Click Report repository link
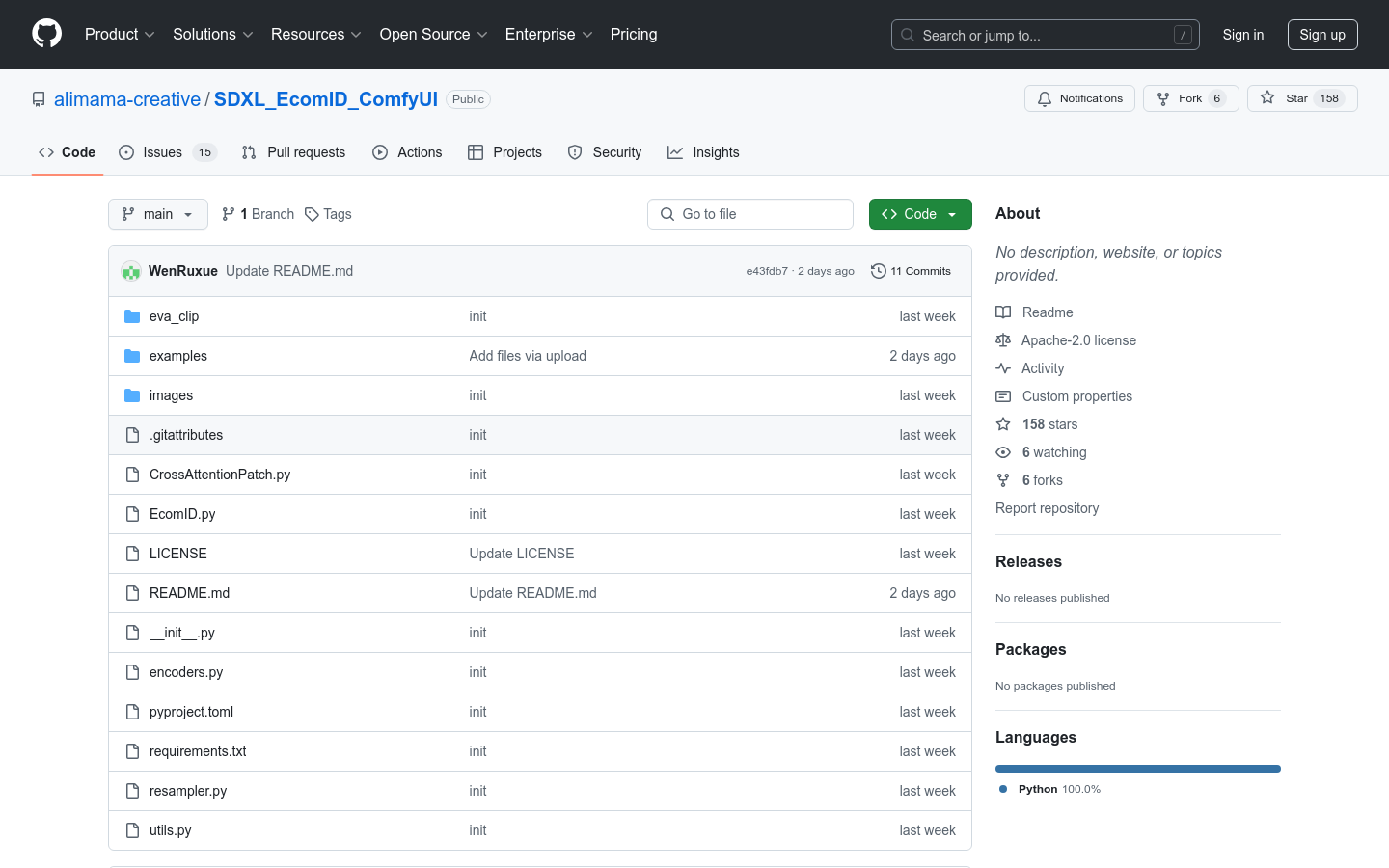The image size is (1389, 868). [x=1048, y=508]
